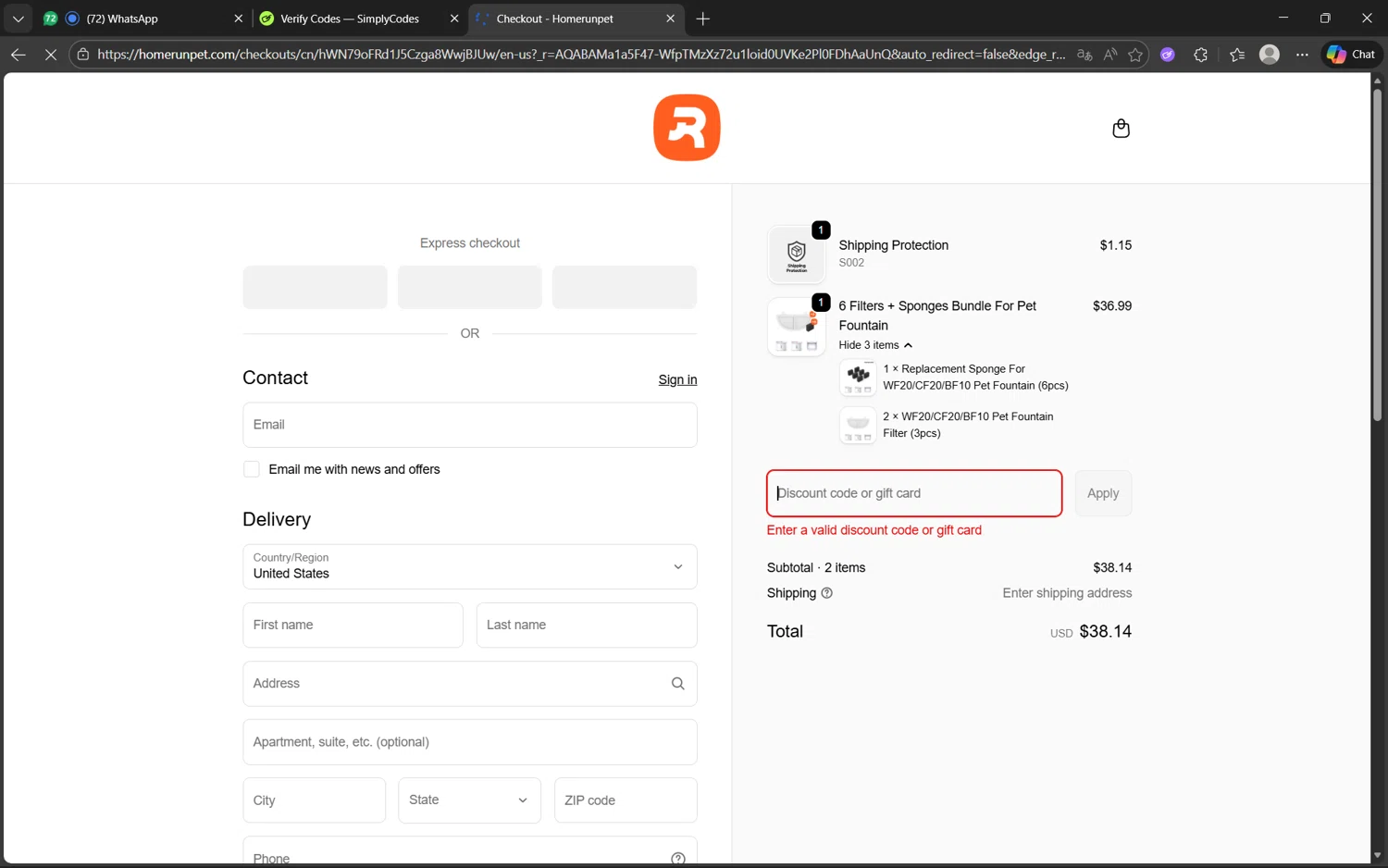Open browser Settings and more menu
The image size is (1388, 868).
click(1302, 55)
